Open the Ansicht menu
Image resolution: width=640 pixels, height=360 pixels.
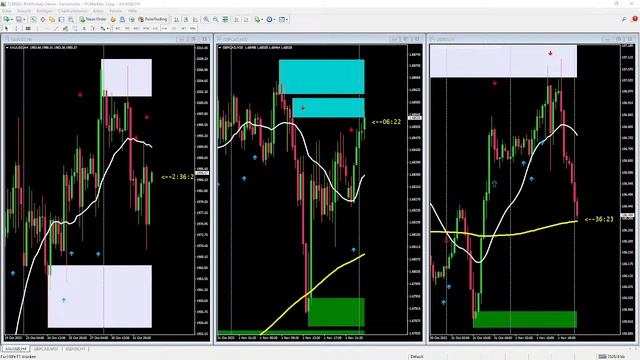[x=24, y=11]
